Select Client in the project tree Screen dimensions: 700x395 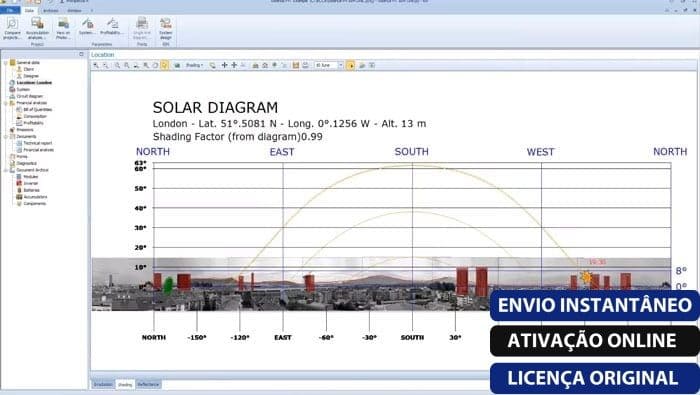pyautogui.click(x=29, y=69)
